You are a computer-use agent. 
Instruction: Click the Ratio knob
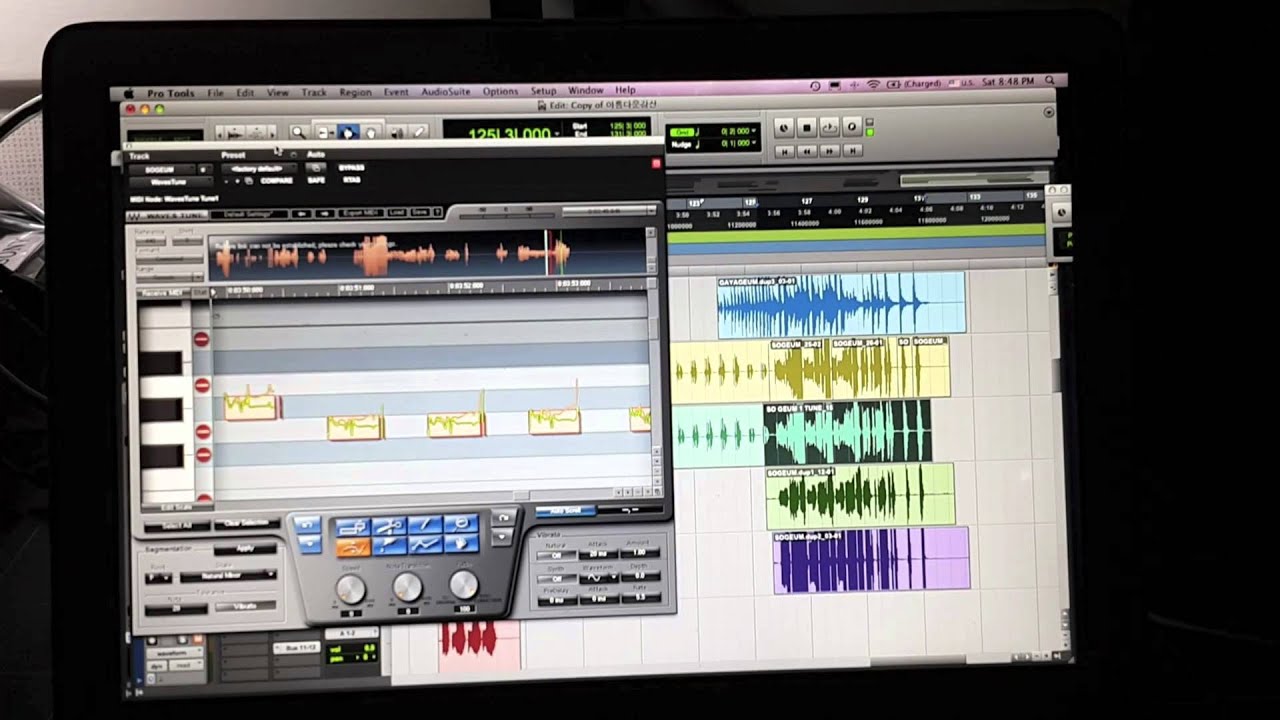coord(464,584)
